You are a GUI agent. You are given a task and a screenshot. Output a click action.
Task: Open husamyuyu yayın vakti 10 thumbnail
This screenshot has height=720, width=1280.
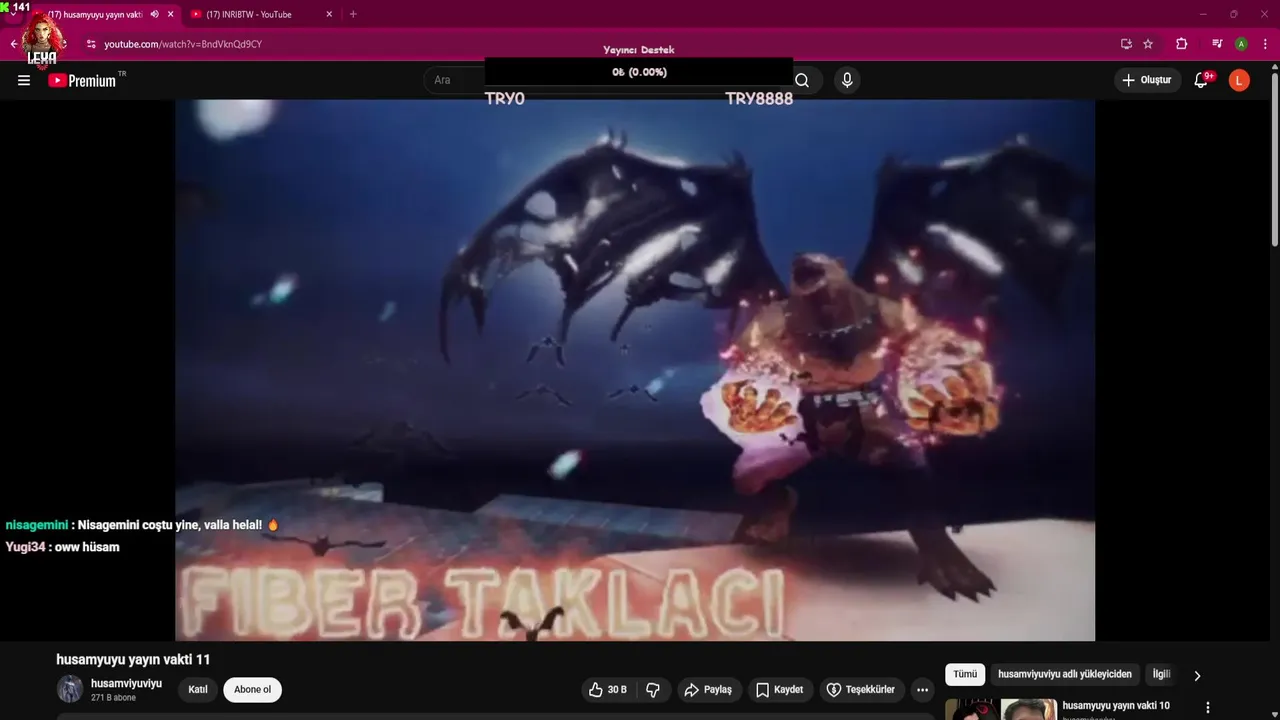click(1001, 709)
